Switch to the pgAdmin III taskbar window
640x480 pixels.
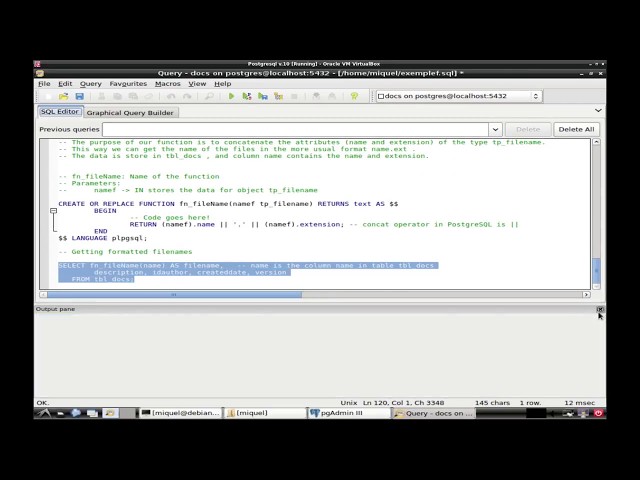(x=349, y=413)
